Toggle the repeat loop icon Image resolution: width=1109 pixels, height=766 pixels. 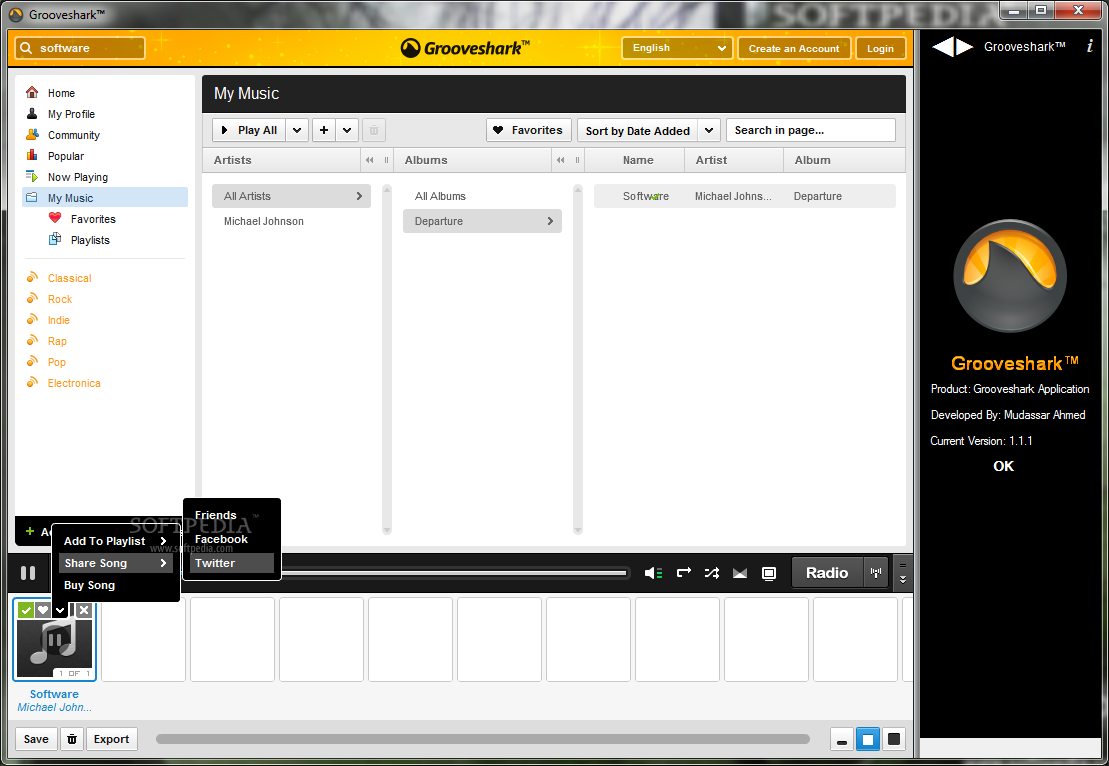click(683, 573)
